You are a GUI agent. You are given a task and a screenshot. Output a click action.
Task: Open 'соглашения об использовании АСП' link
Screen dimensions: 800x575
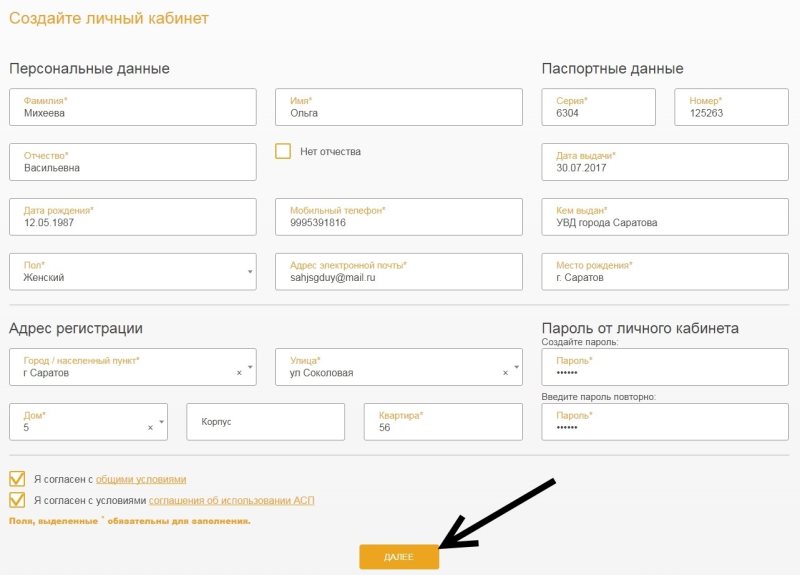tap(232, 500)
